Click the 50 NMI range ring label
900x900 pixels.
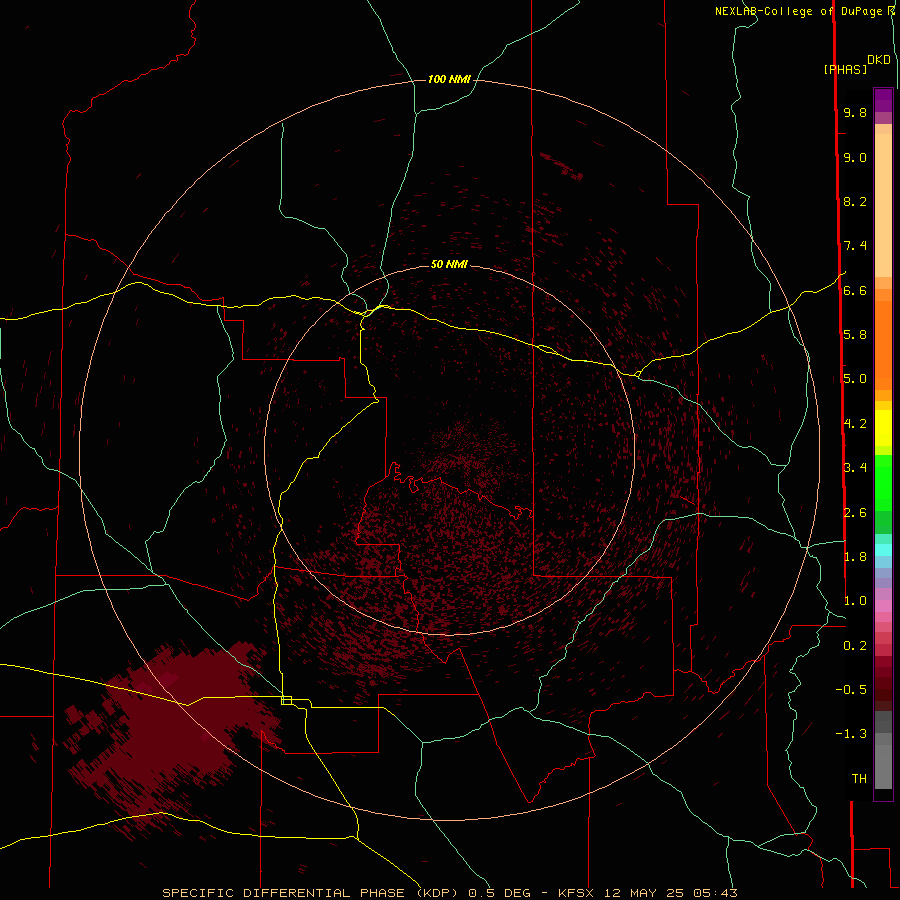[x=449, y=264]
